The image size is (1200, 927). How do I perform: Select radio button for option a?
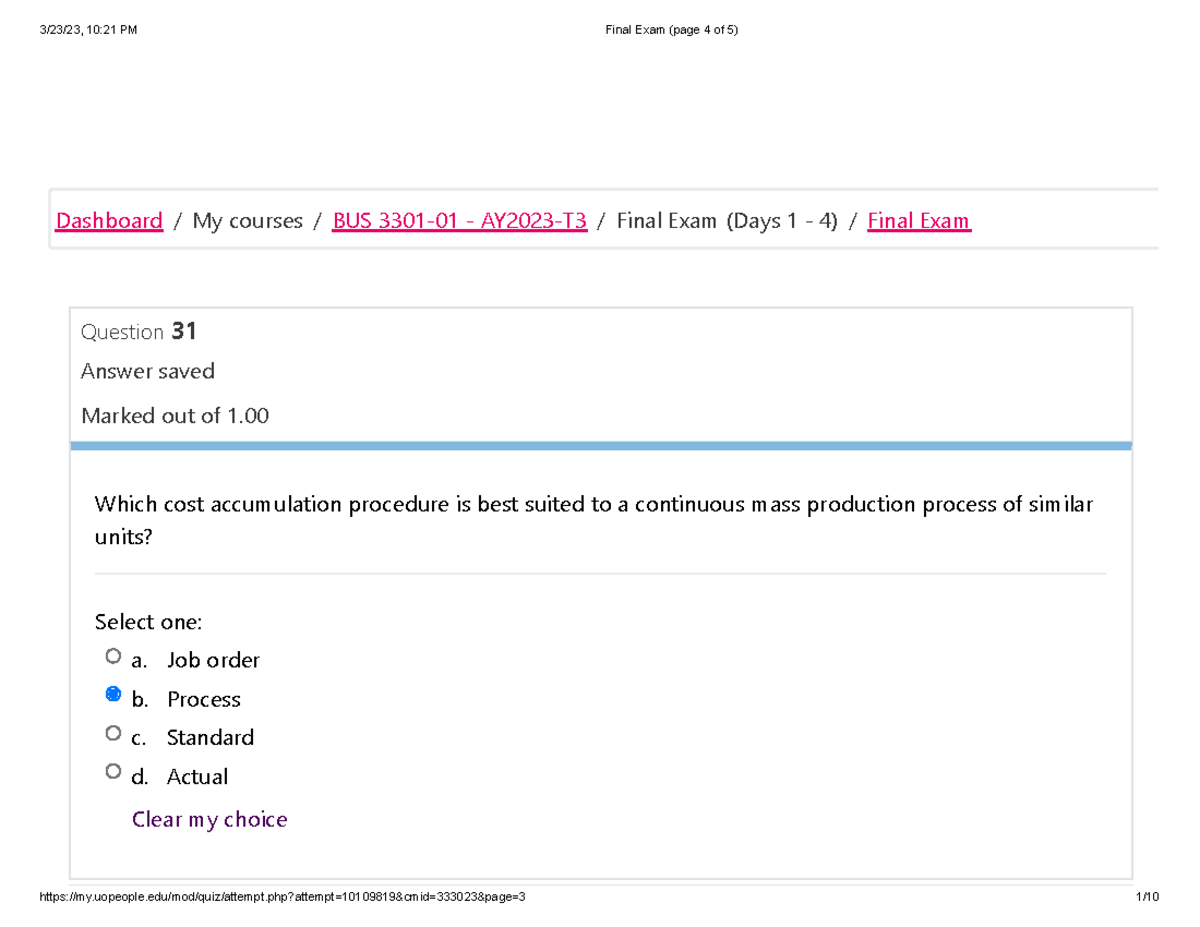(x=113, y=657)
